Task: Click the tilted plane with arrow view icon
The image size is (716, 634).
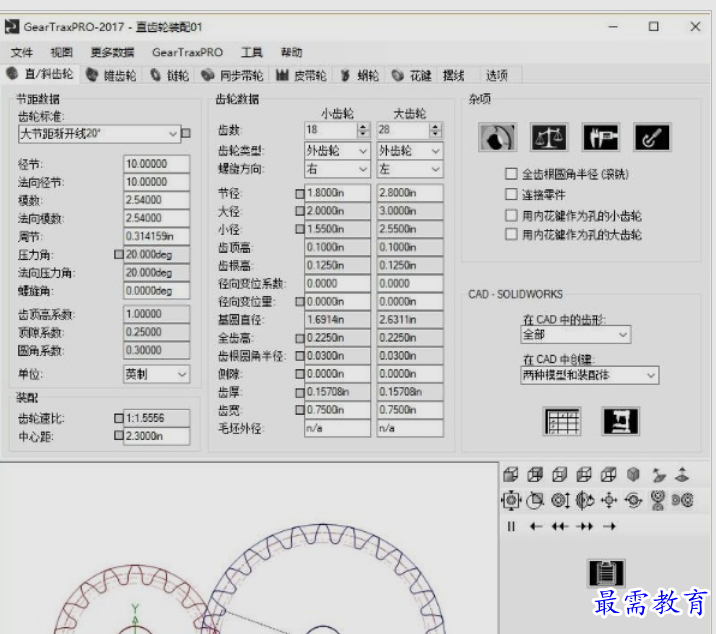Action: [x=658, y=475]
